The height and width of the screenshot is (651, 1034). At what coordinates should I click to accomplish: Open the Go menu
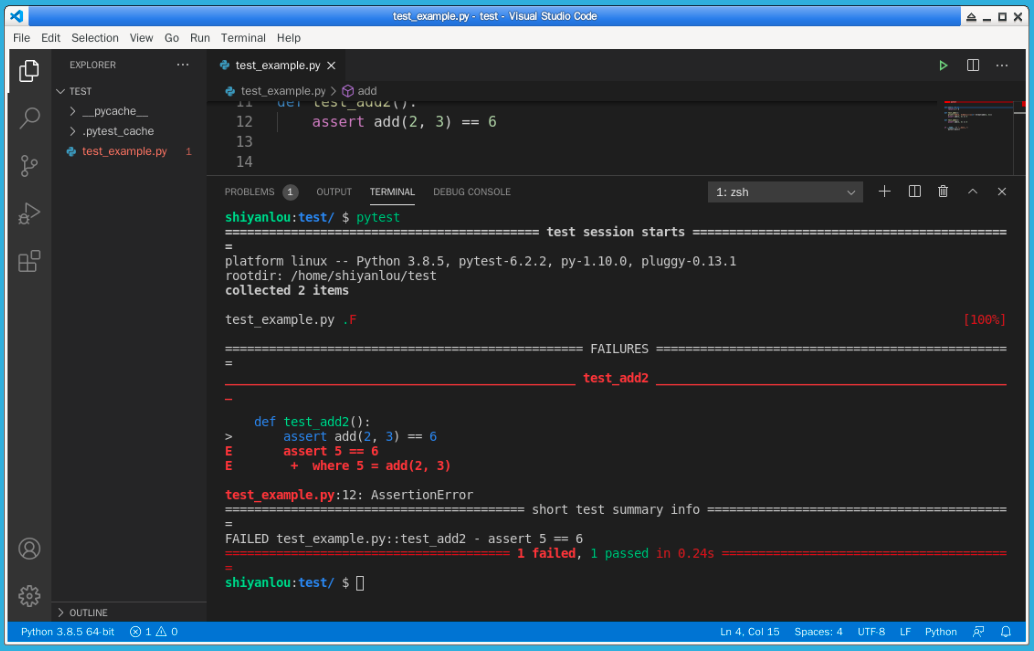pos(171,38)
